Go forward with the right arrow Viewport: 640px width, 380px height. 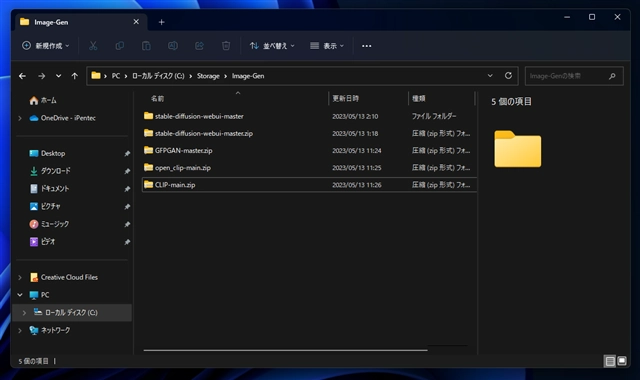coord(42,76)
